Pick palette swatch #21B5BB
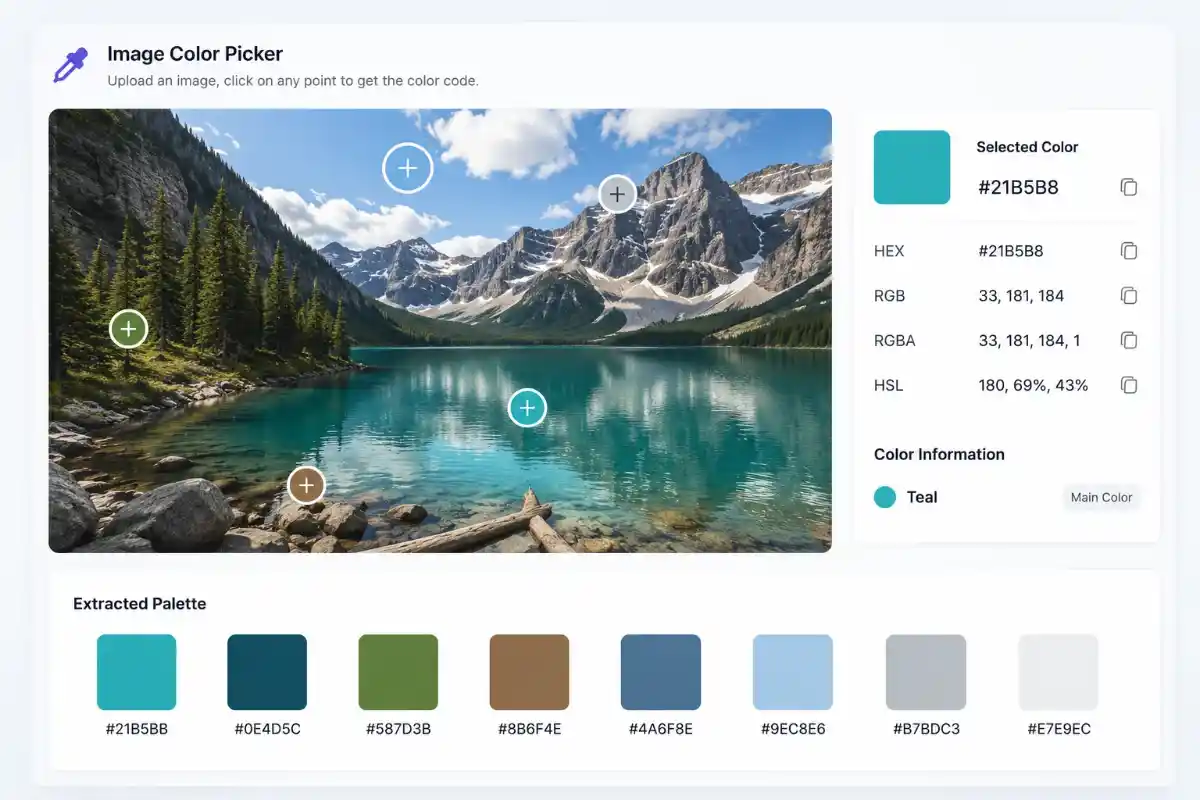The width and height of the screenshot is (1200, 800). pos(137,672)
